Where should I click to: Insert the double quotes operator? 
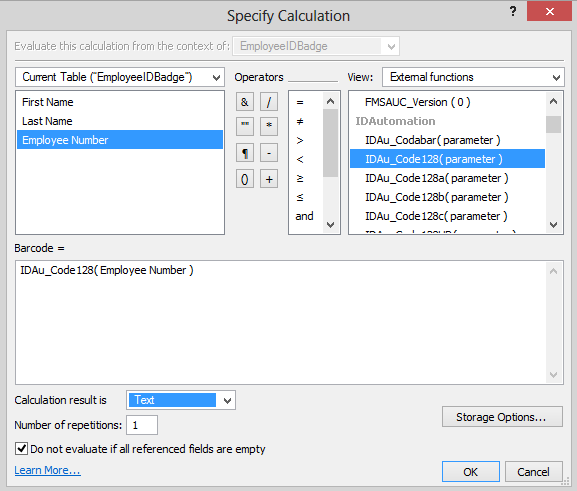tap(245, 126)
